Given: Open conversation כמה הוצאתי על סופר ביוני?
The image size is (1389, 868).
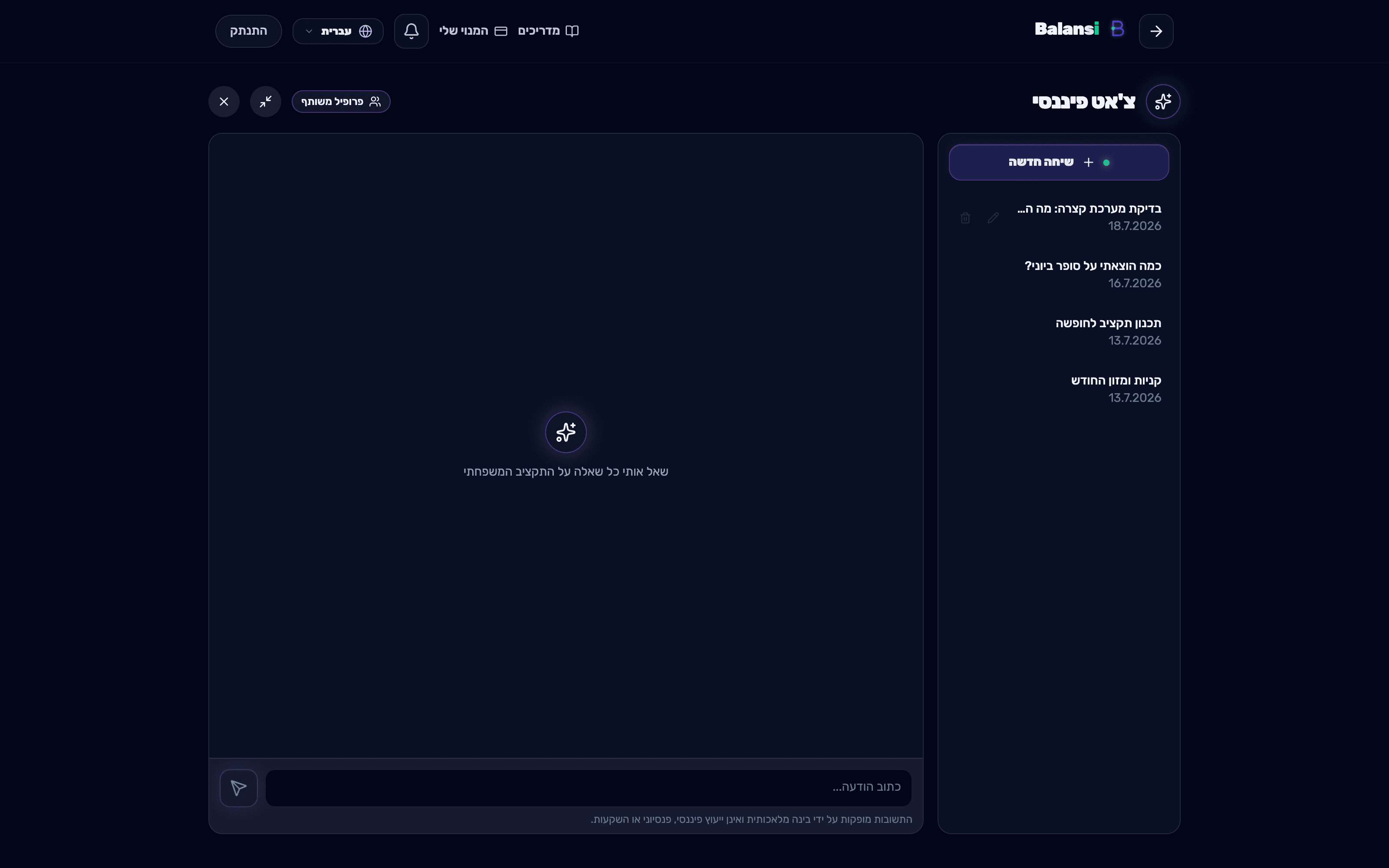Looking at the screenshot, I should click(1059, 274).
